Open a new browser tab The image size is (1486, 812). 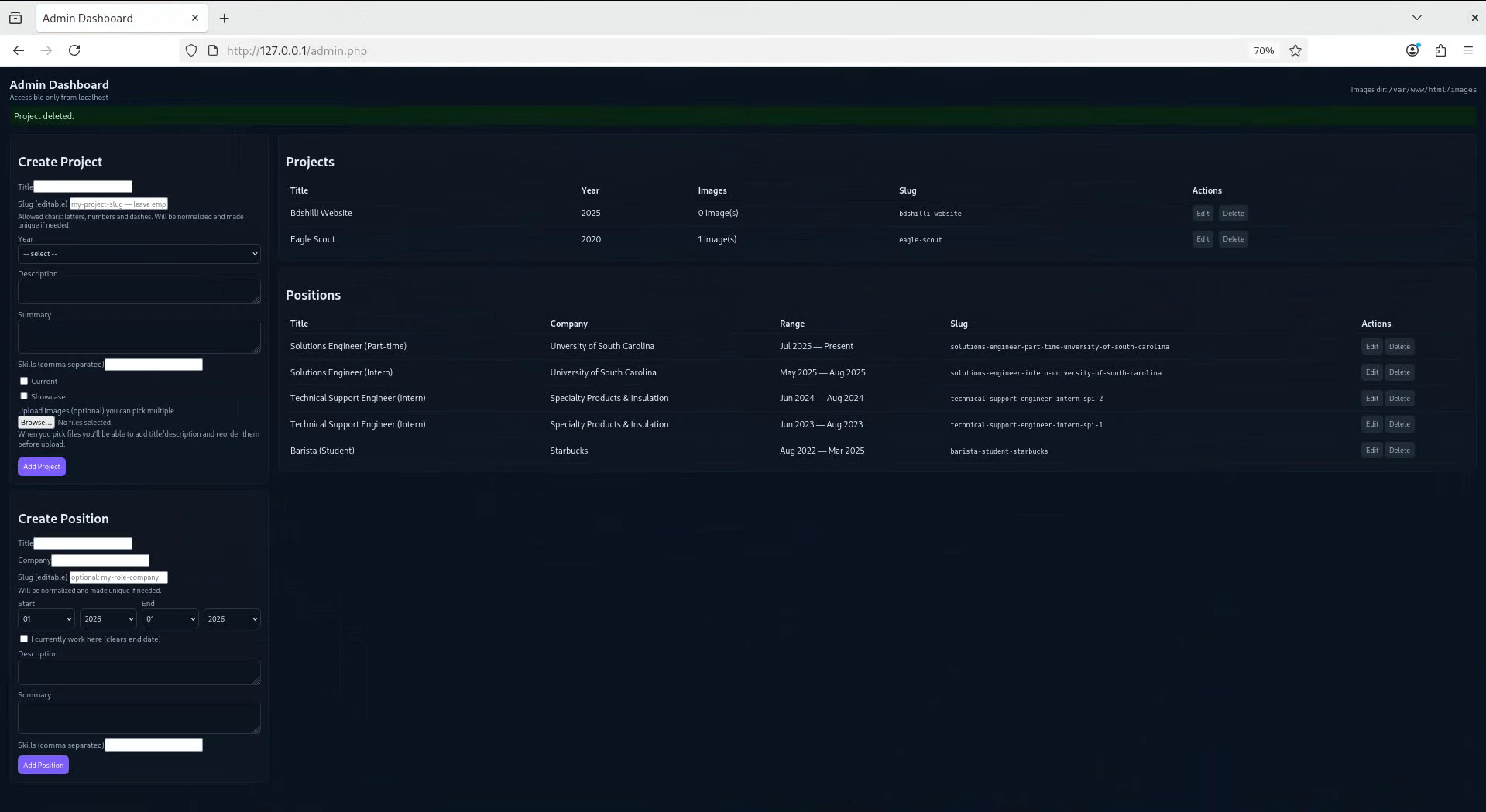click(224, 18)
